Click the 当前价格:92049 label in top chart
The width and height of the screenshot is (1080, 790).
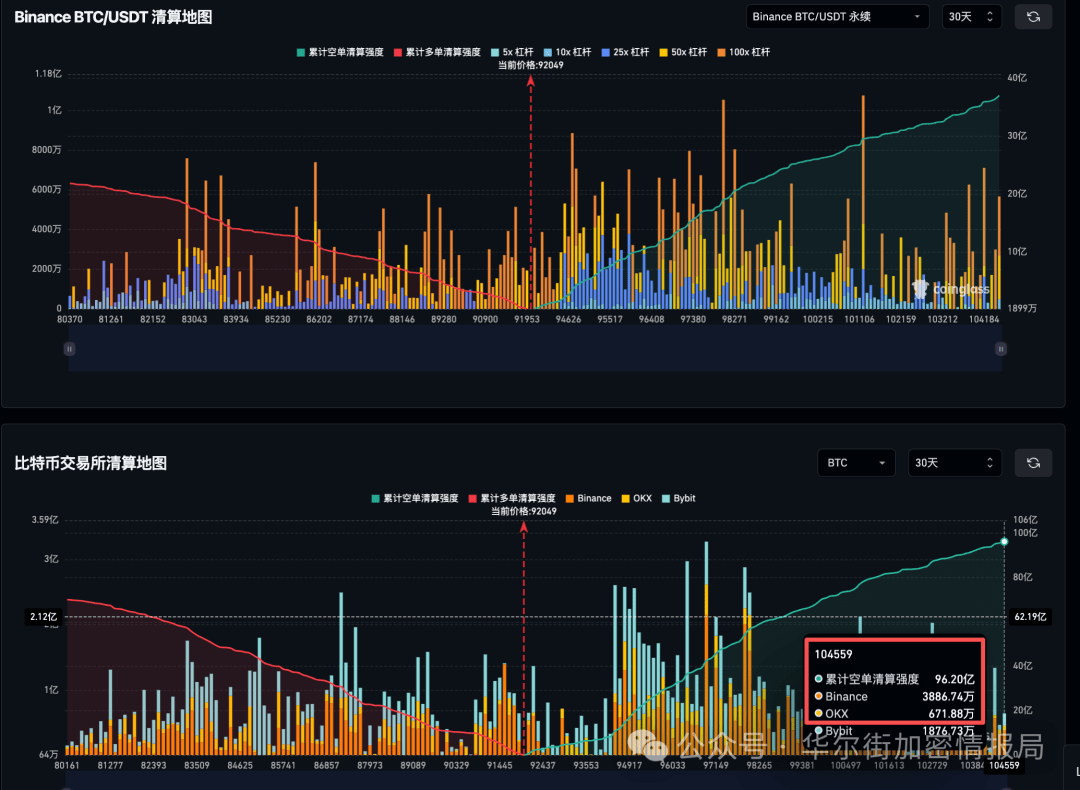coord(530,65)
